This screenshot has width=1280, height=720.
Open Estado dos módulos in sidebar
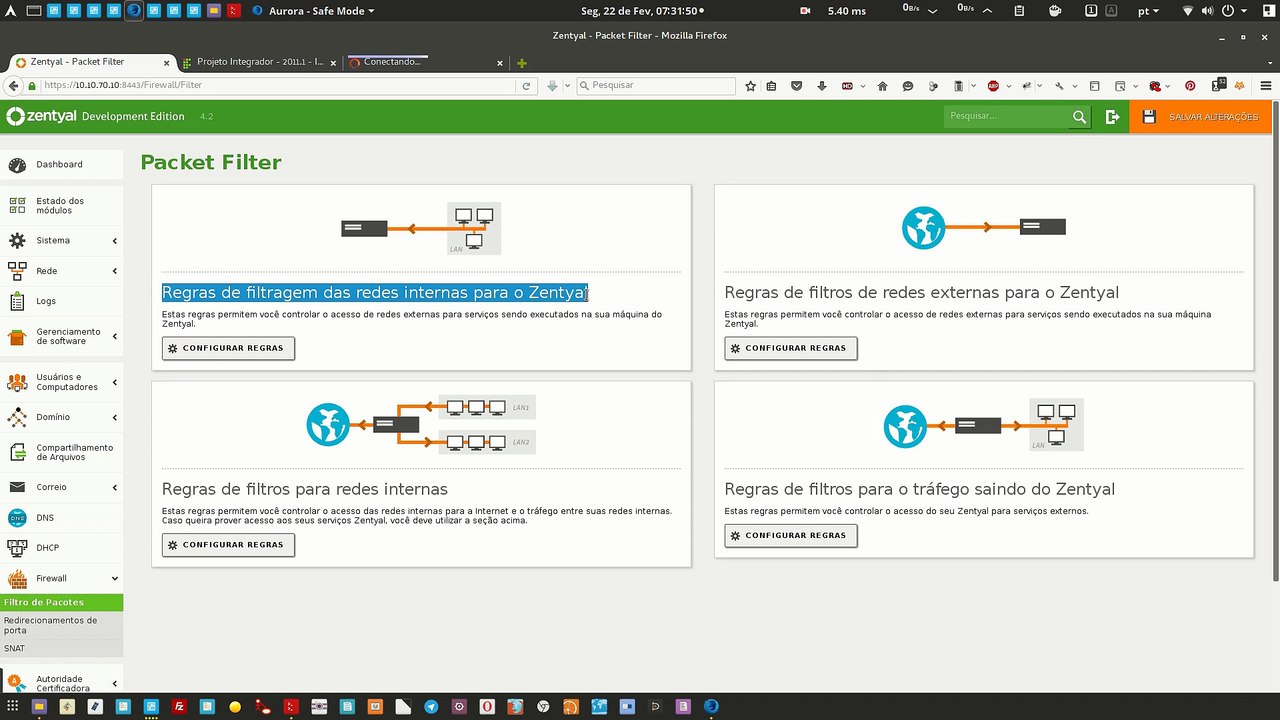point(61,206)
